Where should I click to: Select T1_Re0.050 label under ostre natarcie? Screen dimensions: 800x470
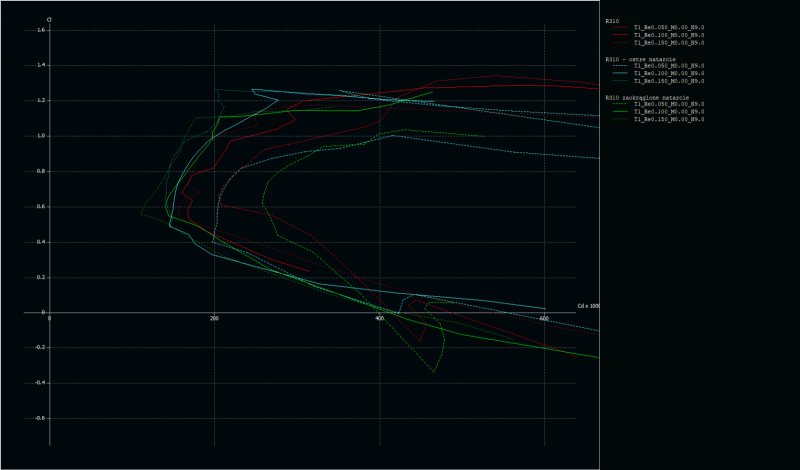click(x=669, y=66)
